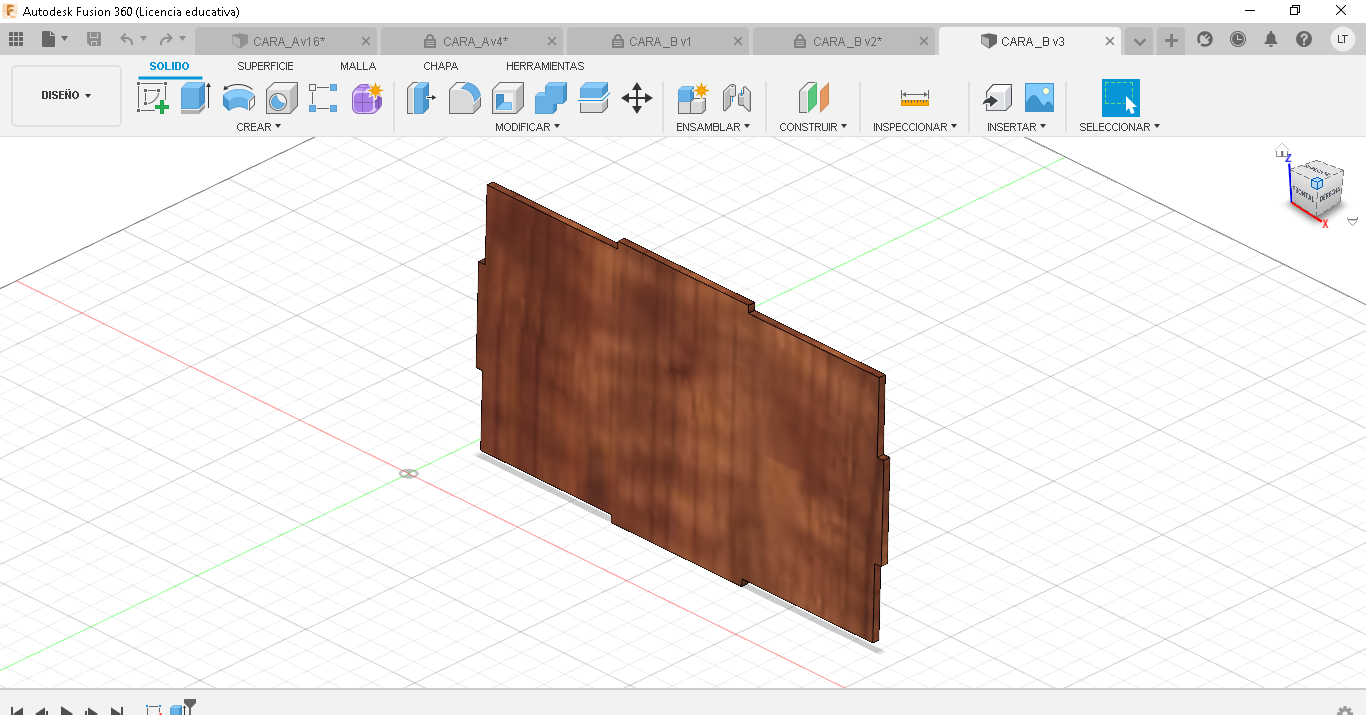
Task: Open the File menu dropdown arrow
Action: click(x=65, y=39)
